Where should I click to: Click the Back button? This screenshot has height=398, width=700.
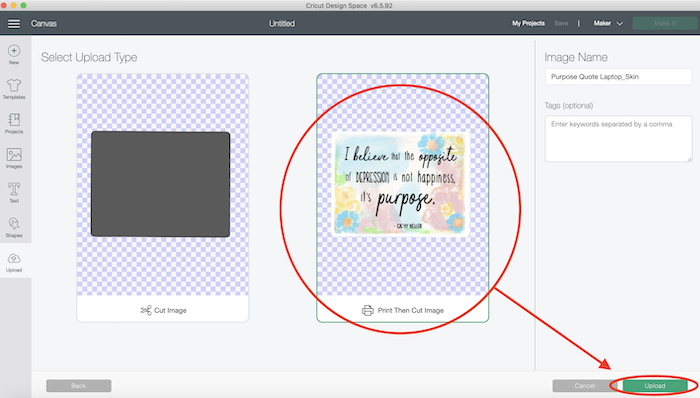click(79, 386)
